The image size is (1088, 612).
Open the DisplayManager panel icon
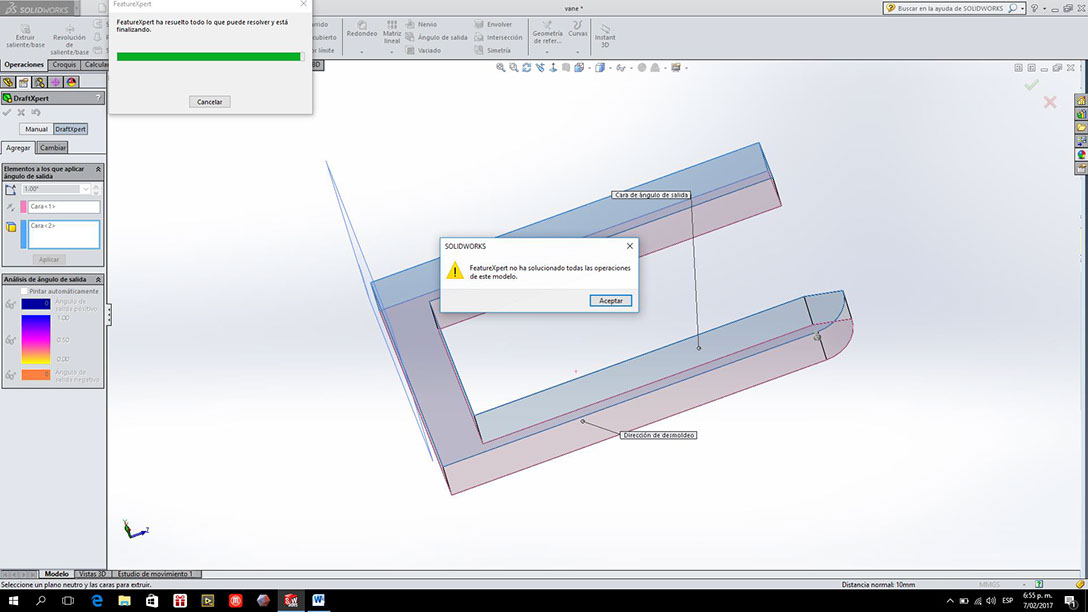click(x=71, y=83)
